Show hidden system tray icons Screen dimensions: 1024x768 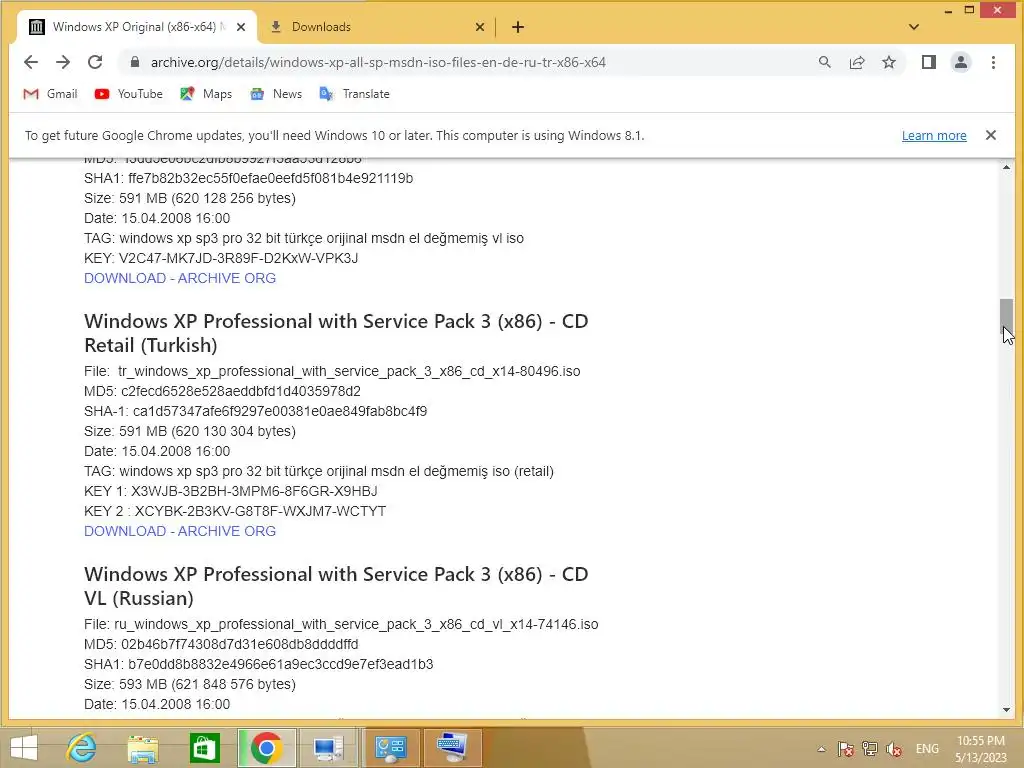pos(821,749)
